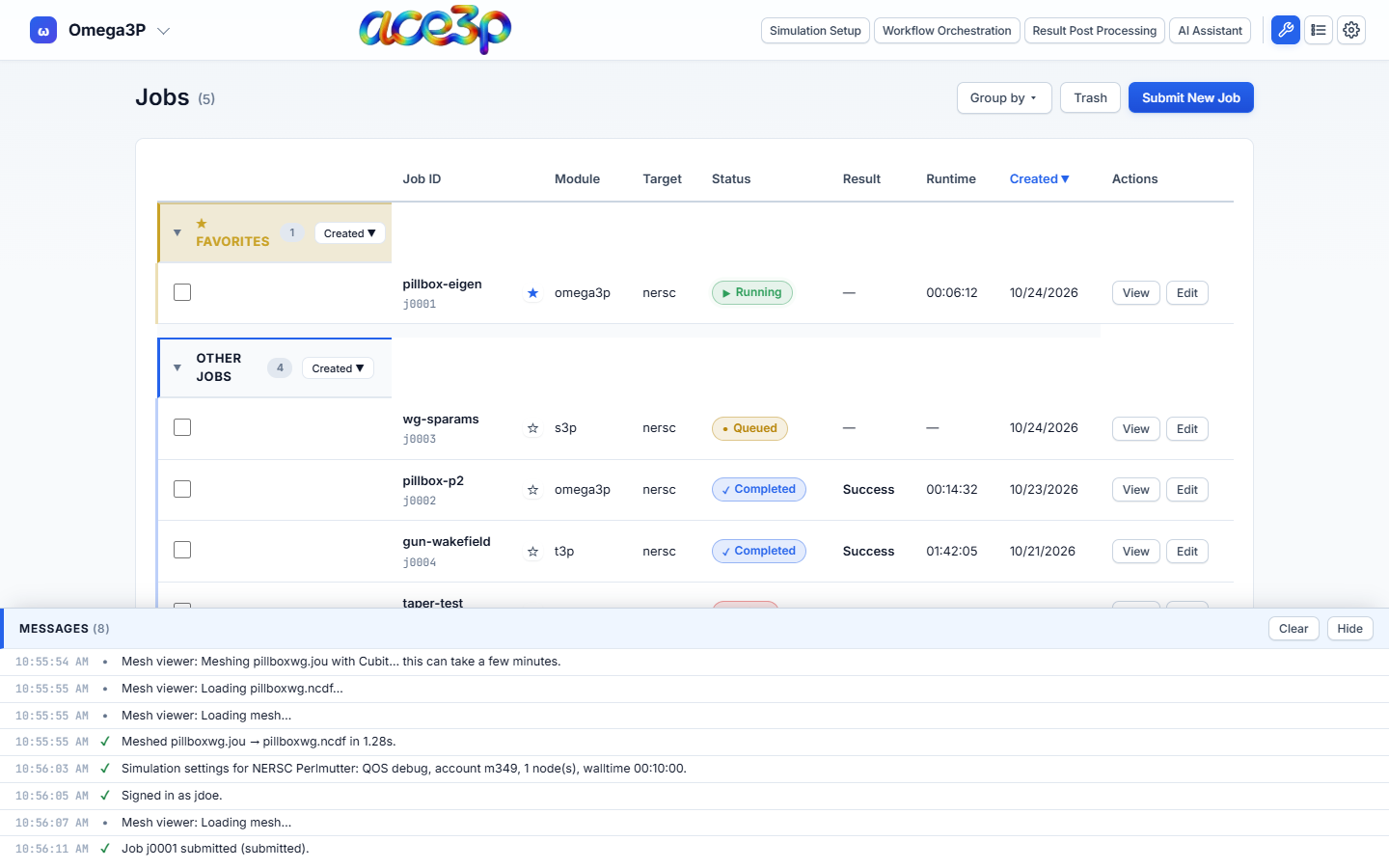Collapse the Favorites group triangle

177,232
